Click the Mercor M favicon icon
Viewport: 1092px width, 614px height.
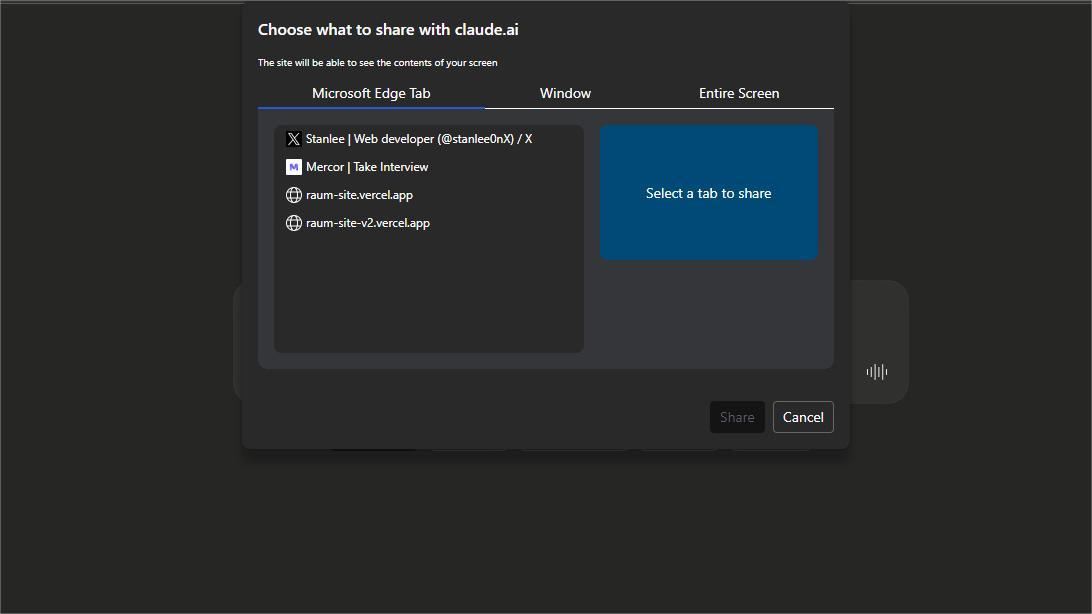click(294, 167)
